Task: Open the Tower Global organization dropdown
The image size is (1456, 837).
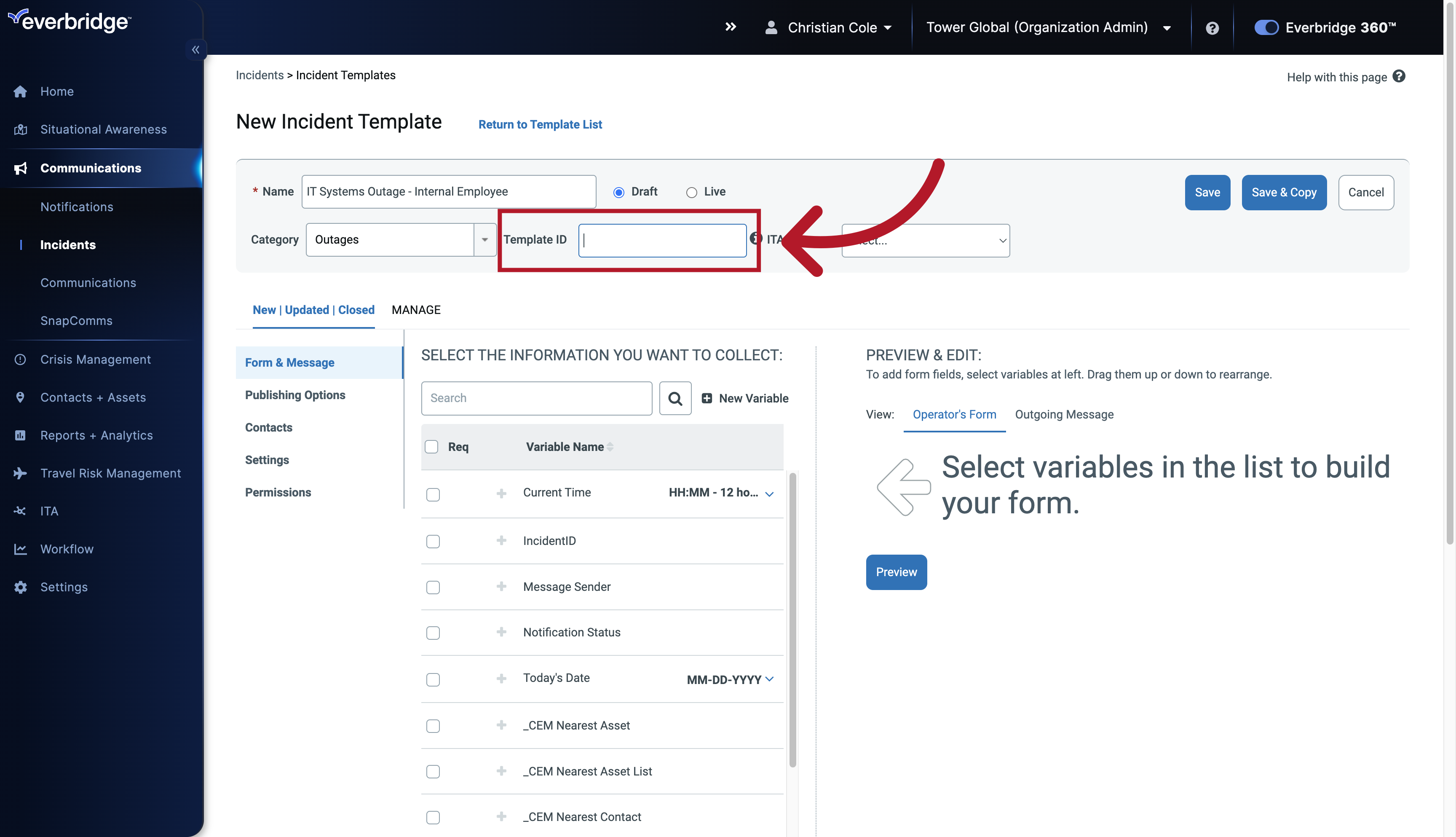Action: coord(1167,27)
